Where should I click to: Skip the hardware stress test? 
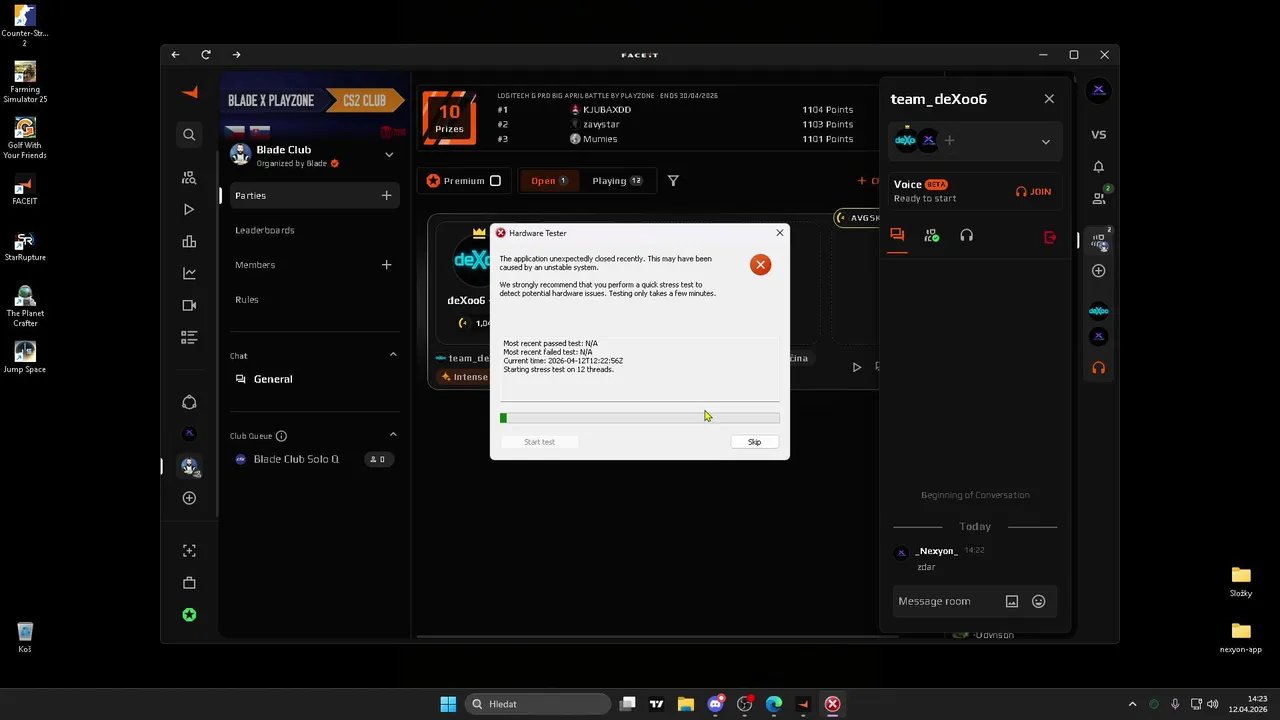tap(754, 442)
